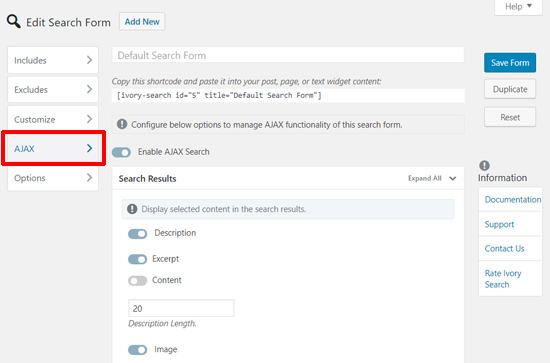The height and width of the screenshot is (363, 550).
Task: Click the chevron arrow on Customize
Action: click(89, 119)
